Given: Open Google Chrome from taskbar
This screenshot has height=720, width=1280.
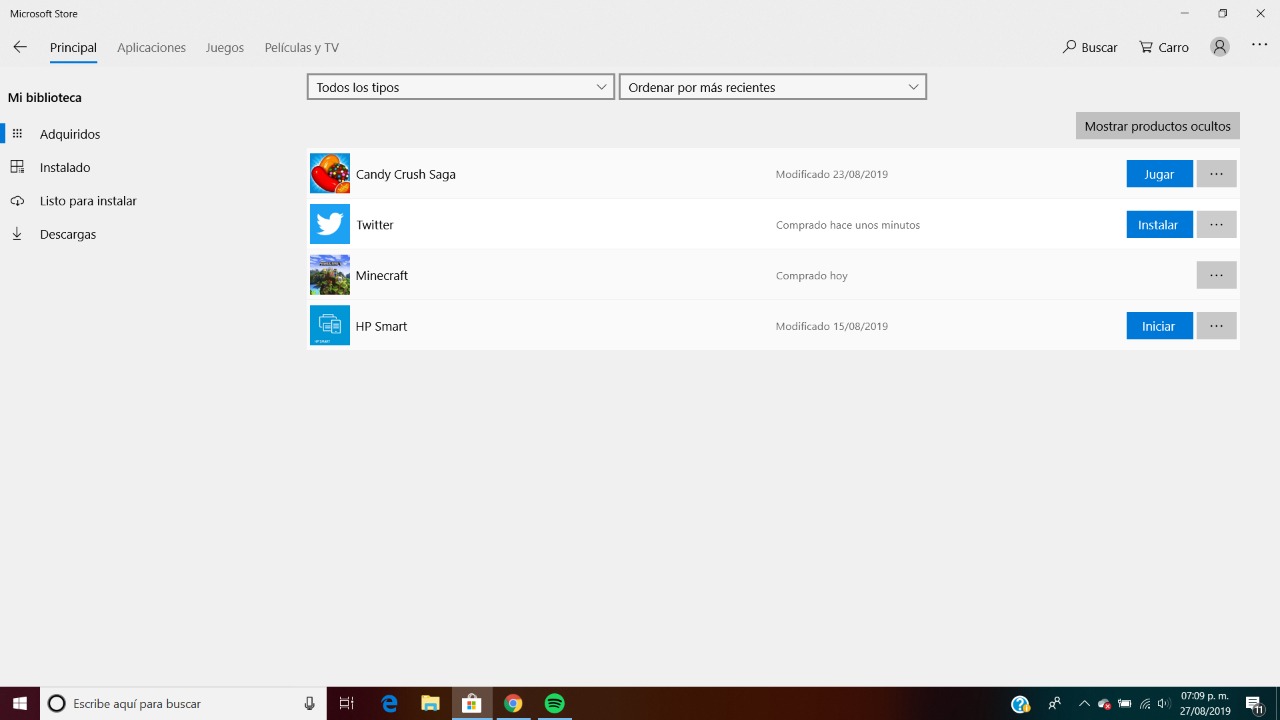Looking at the screenshot, I should pyautogui.click(x=513, y=704).
